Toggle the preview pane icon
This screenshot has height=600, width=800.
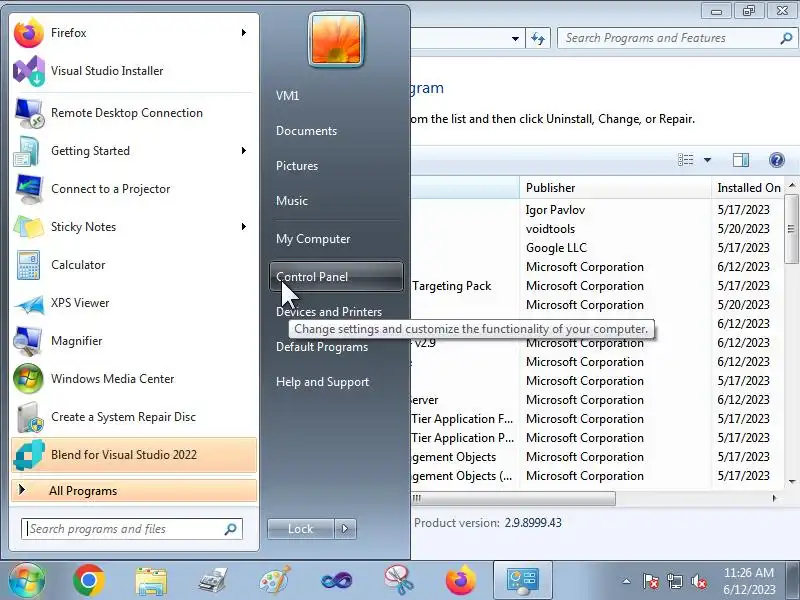click(741, 160)
